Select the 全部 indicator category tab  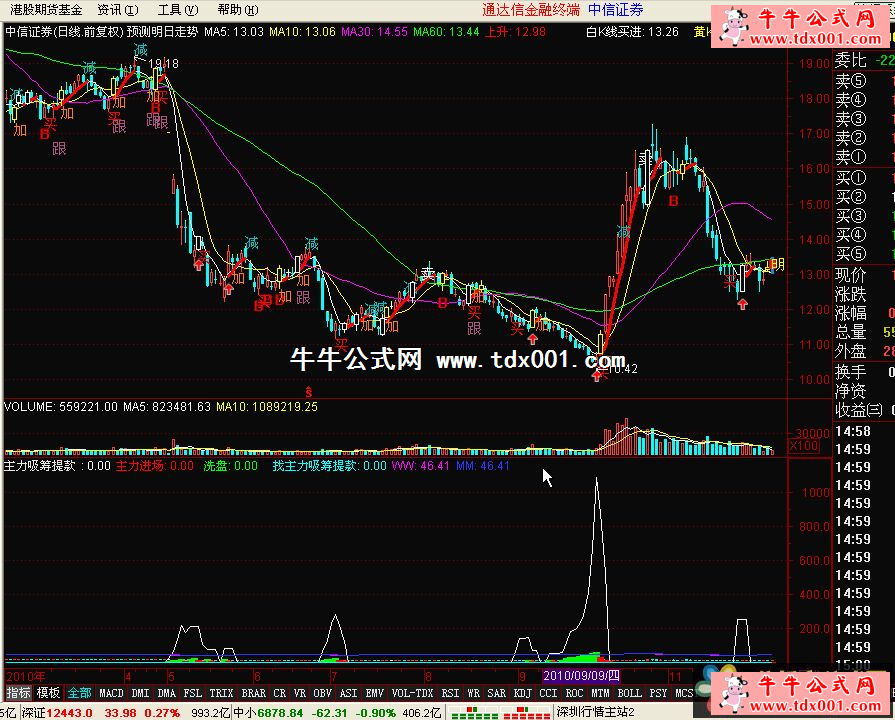(x=79, y=693)
